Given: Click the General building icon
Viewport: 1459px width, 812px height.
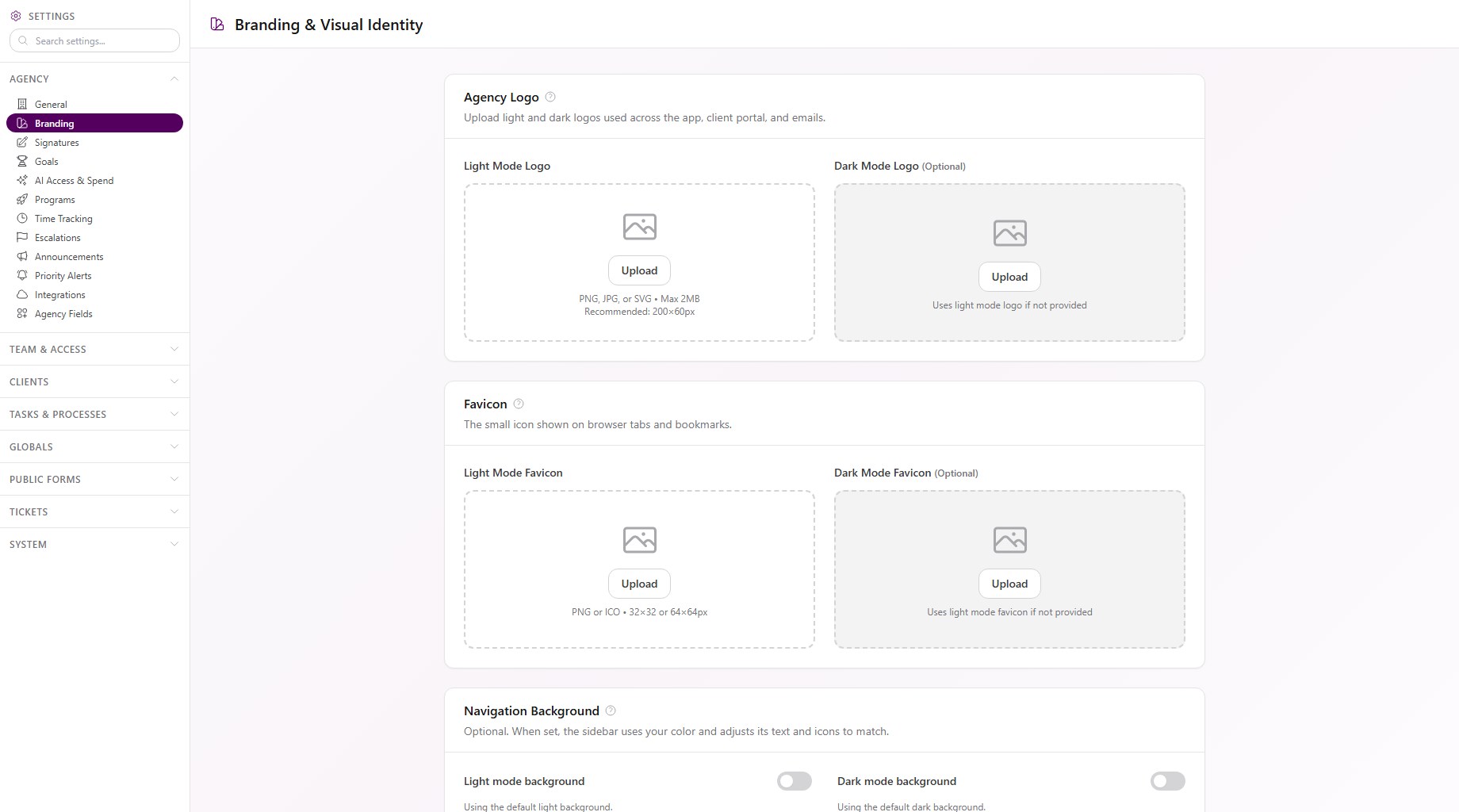Looking at the screenshot, I should pyautogui.click(x=22, y=104).
